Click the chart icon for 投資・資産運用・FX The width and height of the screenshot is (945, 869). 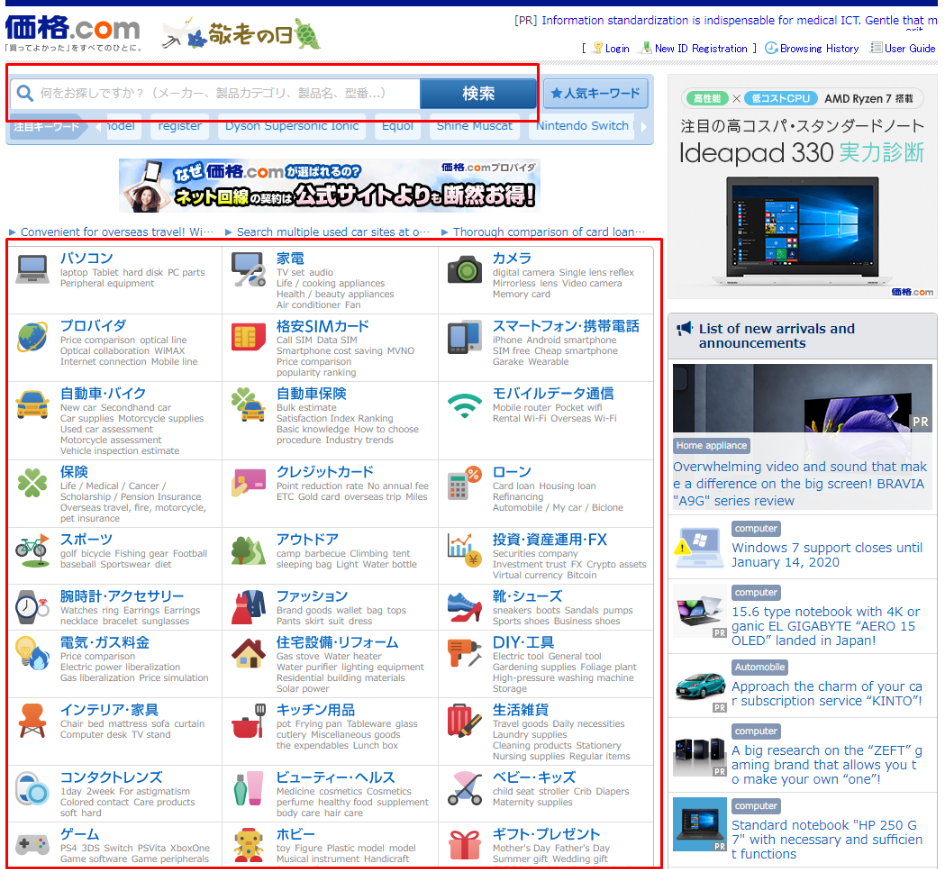point(465,550)
